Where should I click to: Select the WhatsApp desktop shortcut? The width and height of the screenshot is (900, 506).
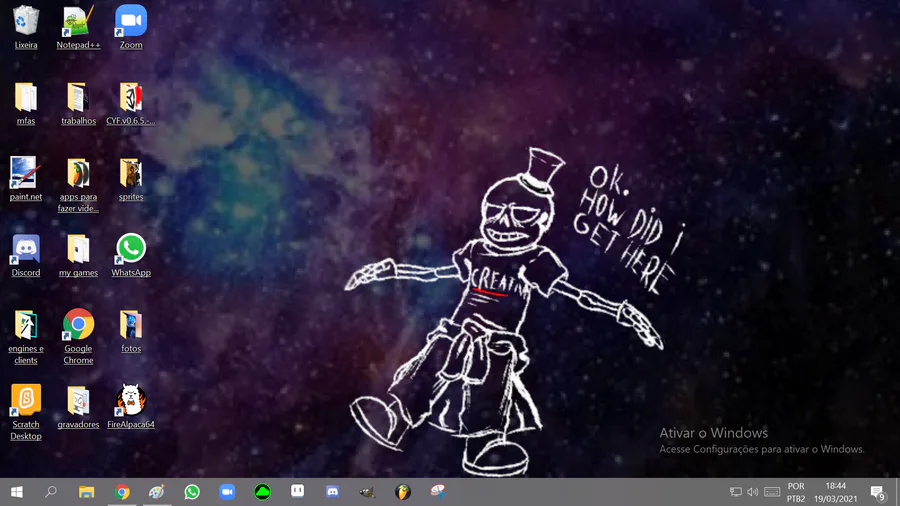[131, 255]
